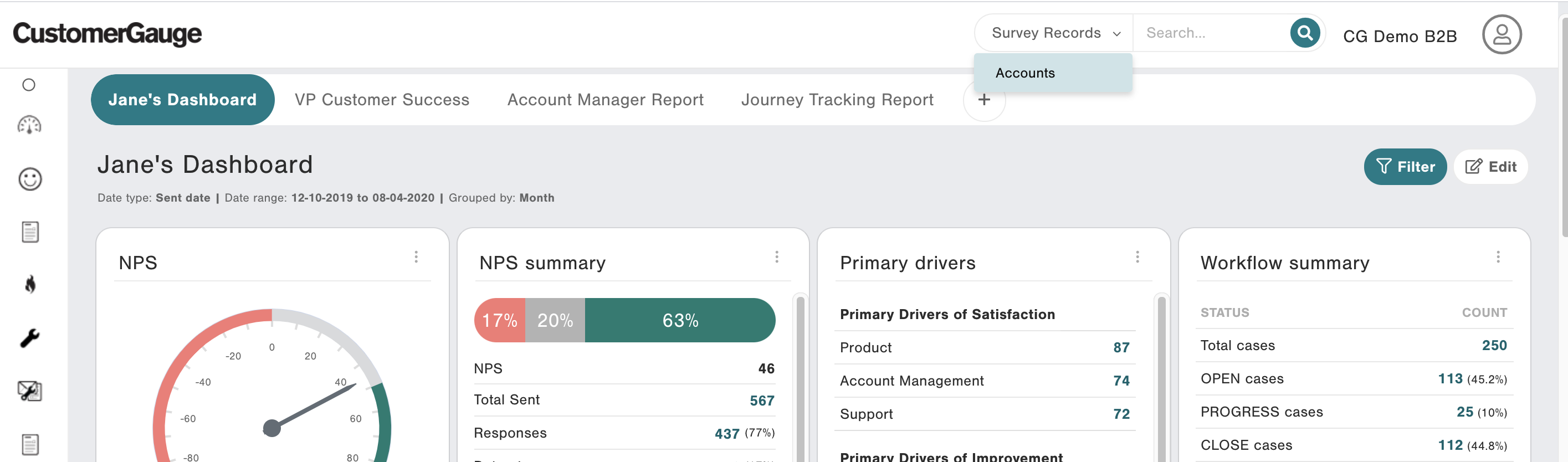Viewport: 1568px width, 462px height.
Task: Switch to Jane's Dashboard tab
Action: (183, 100)
